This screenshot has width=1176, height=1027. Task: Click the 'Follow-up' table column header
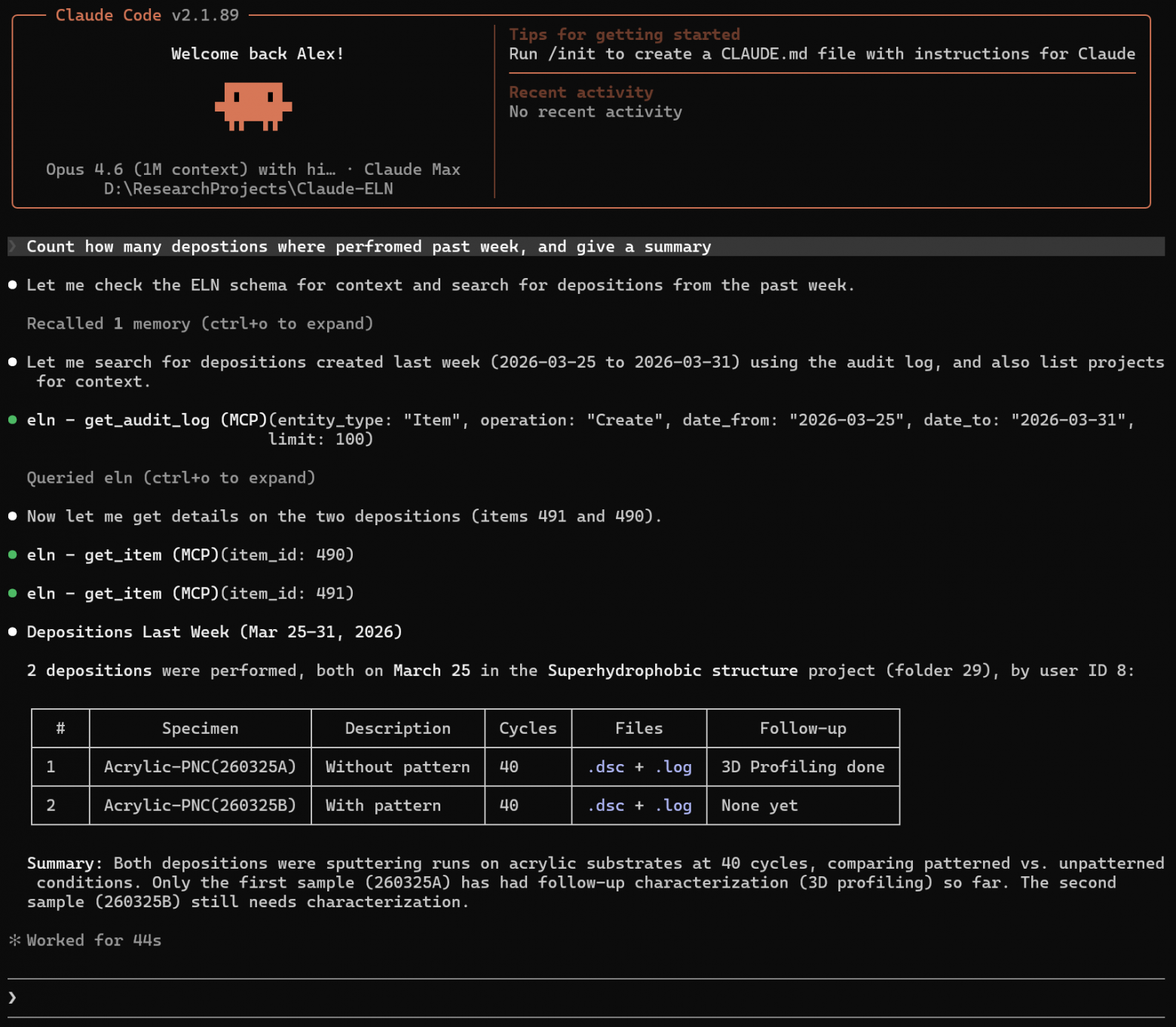[x=803, y=728]
